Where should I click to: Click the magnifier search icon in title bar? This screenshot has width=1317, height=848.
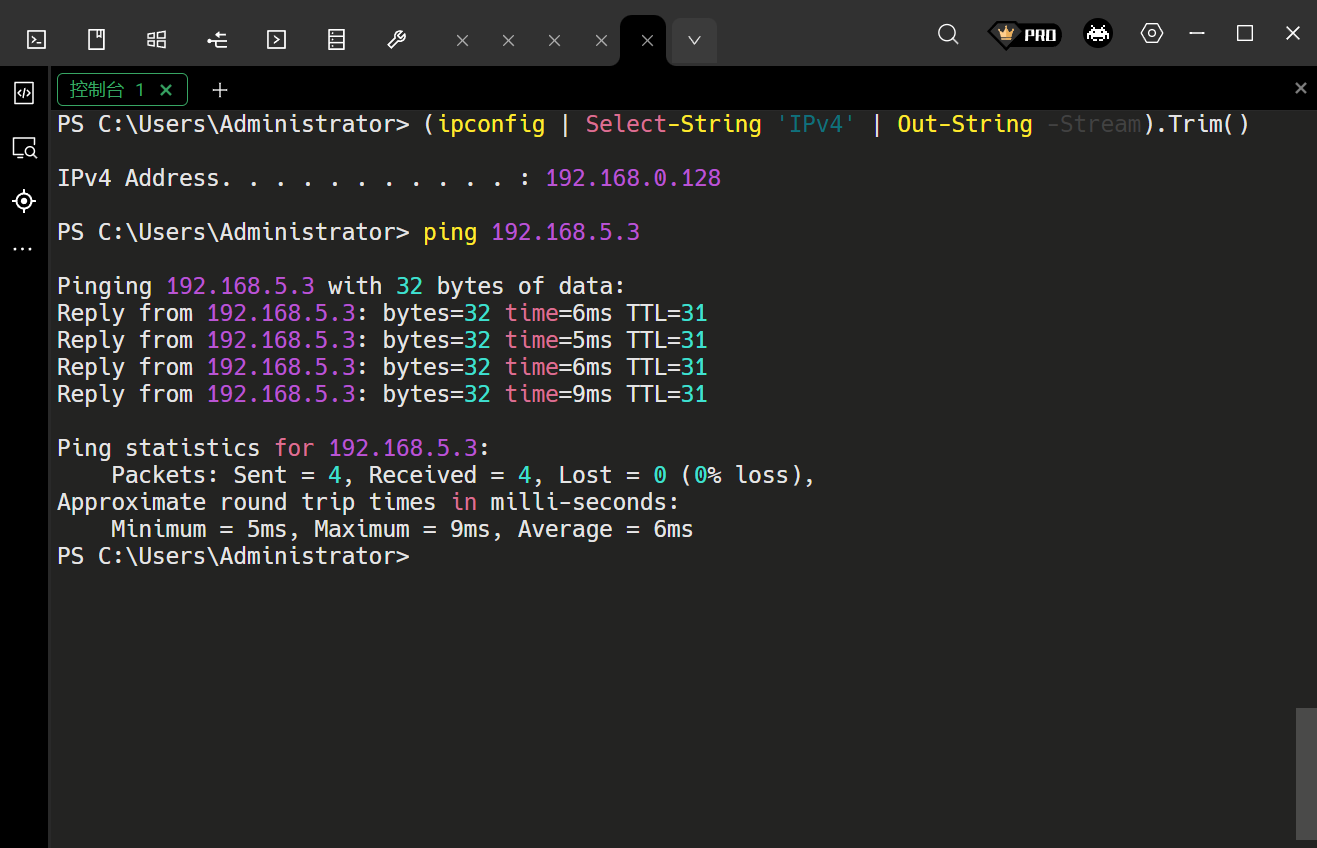point(948,34)
